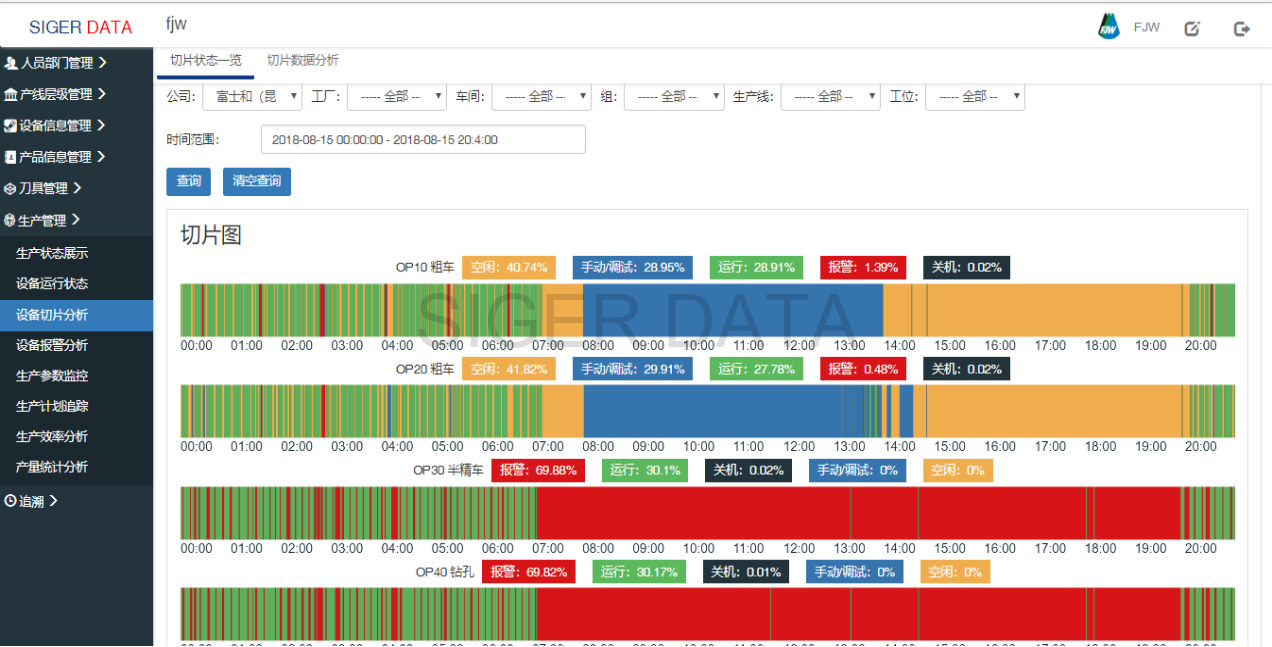Viewport: 1272px width, 647px height.
Task: Open the 生产线 production line dropdown
Action: 830,97
